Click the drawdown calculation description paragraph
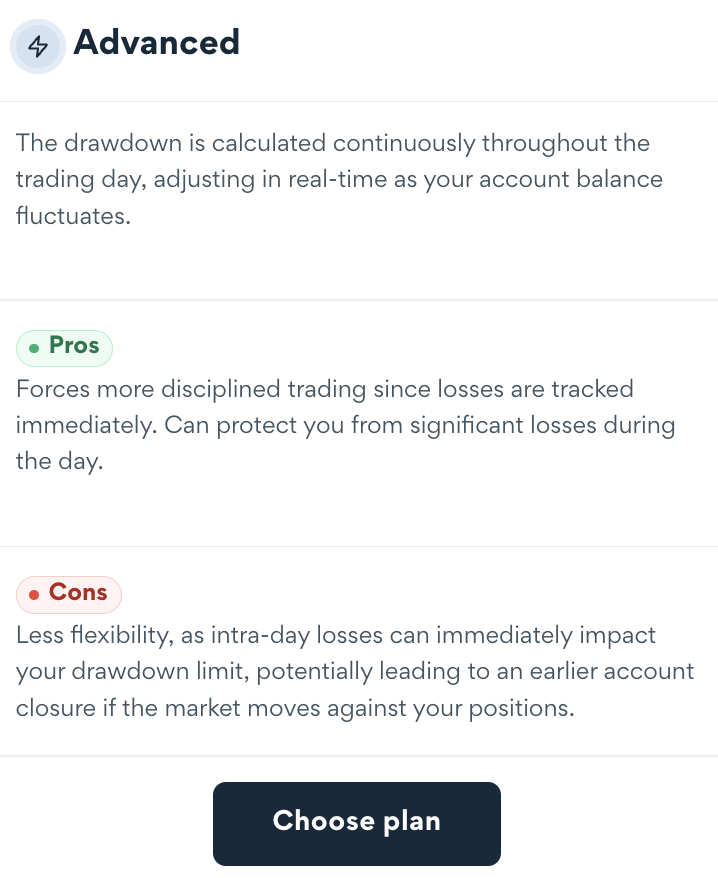 [x=338, y=179]
